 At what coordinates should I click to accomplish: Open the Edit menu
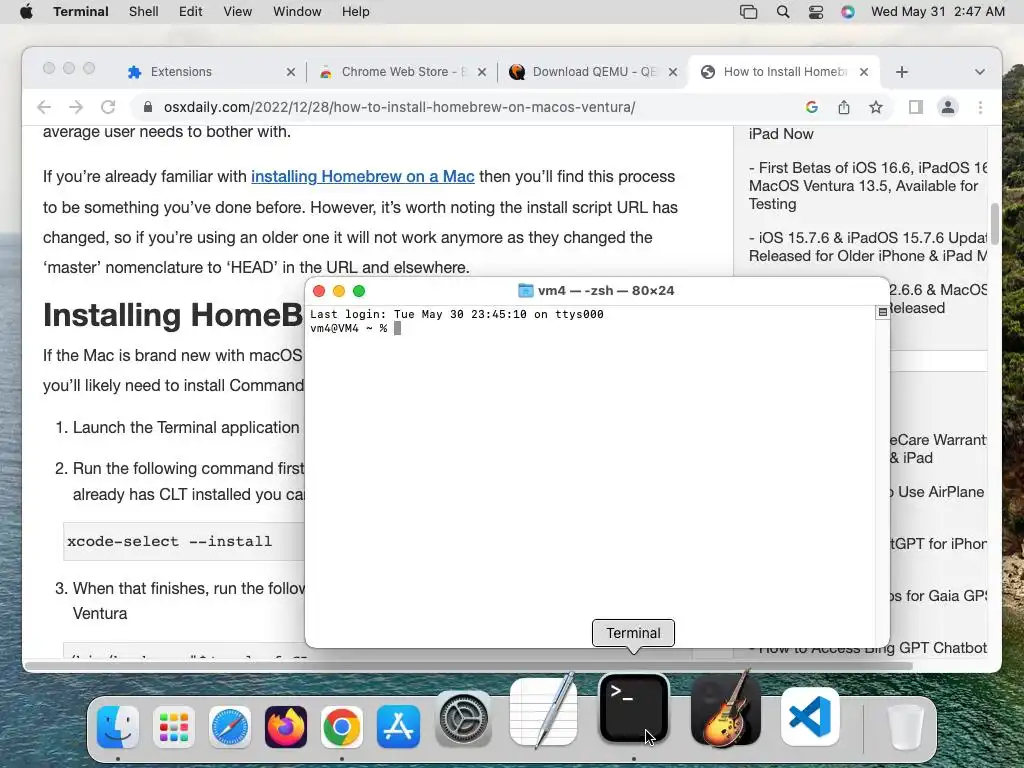point(191,12)
